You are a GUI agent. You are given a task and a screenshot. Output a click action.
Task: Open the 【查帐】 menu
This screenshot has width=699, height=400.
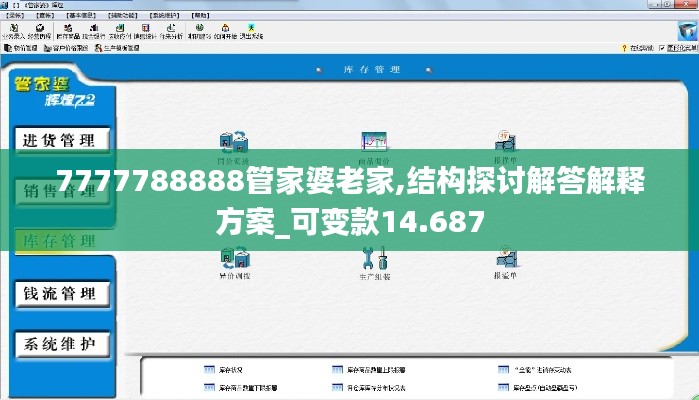(x=45, y=15)
